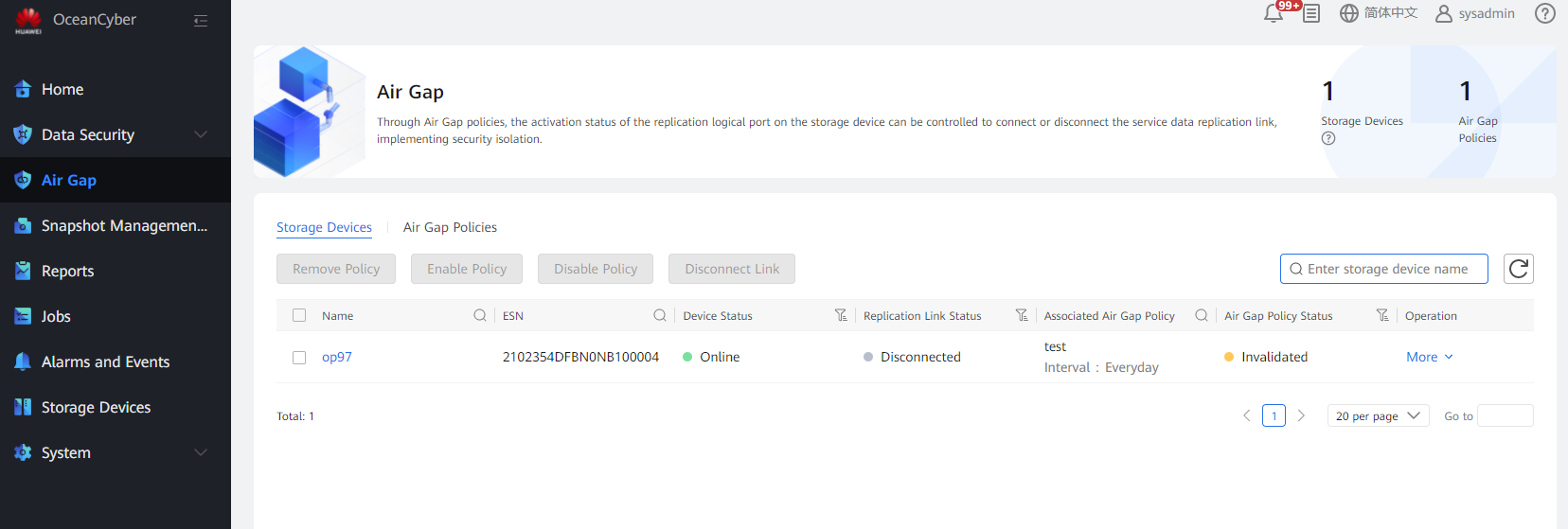Click the help question mark icon

(x=1545, y=13)
